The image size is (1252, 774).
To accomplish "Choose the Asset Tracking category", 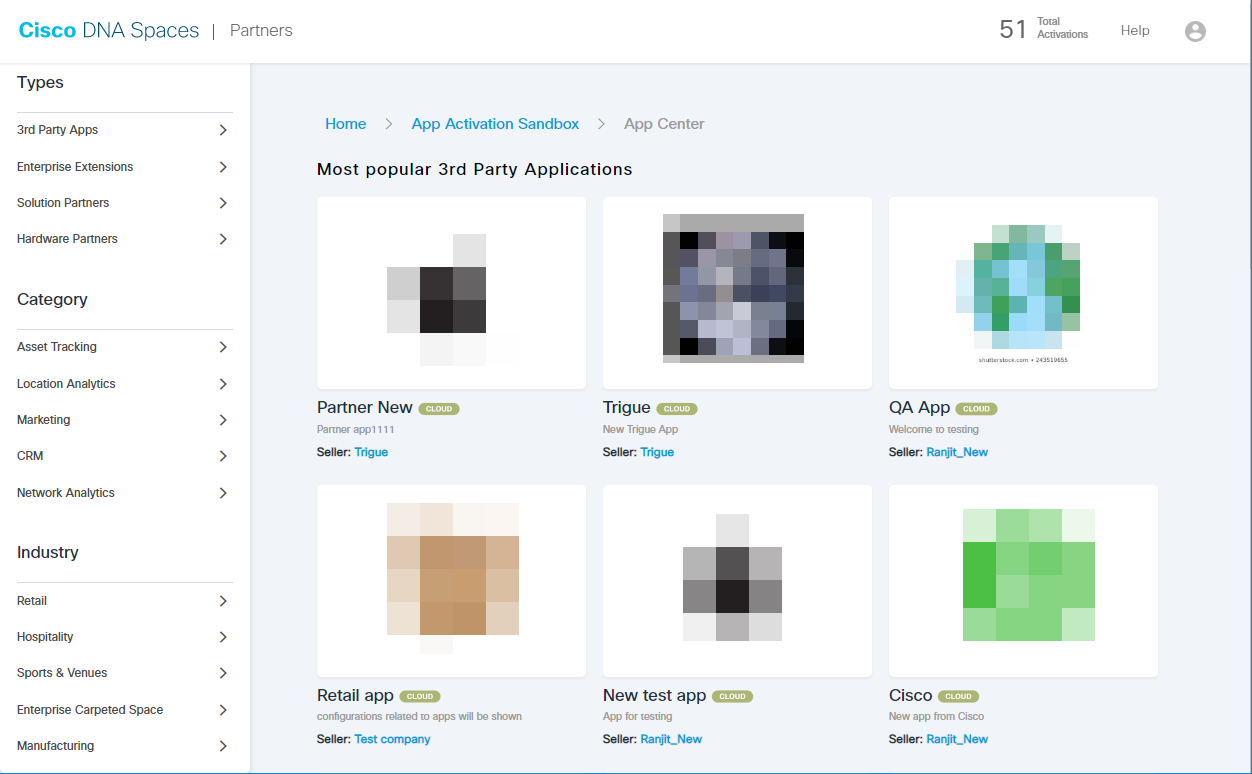I will coord(57,347).
